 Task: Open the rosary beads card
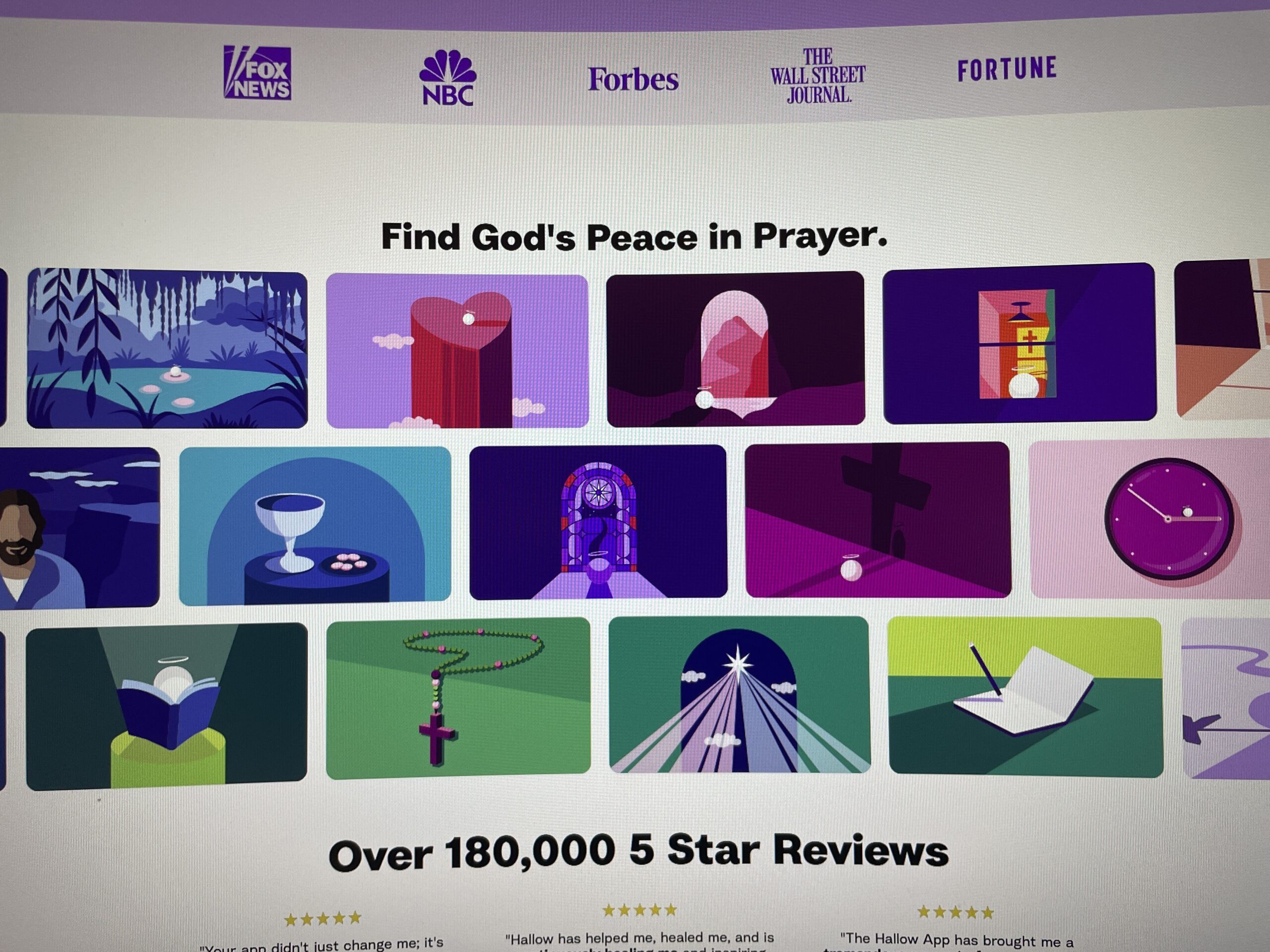coord(458,698)
